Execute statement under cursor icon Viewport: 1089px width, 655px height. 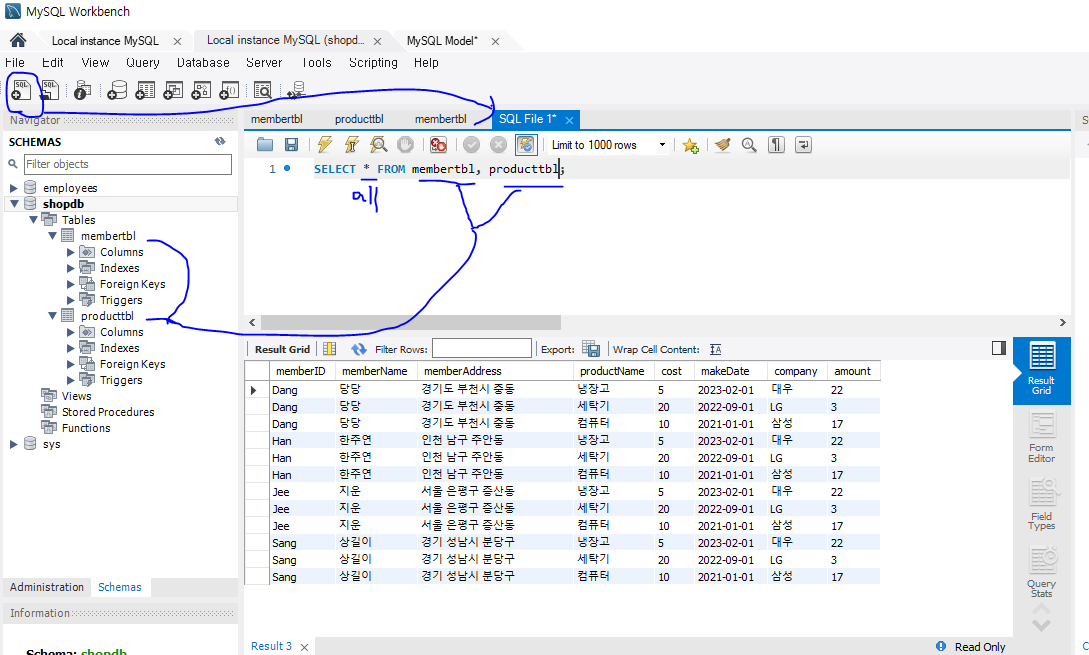(x=351, y=144)
